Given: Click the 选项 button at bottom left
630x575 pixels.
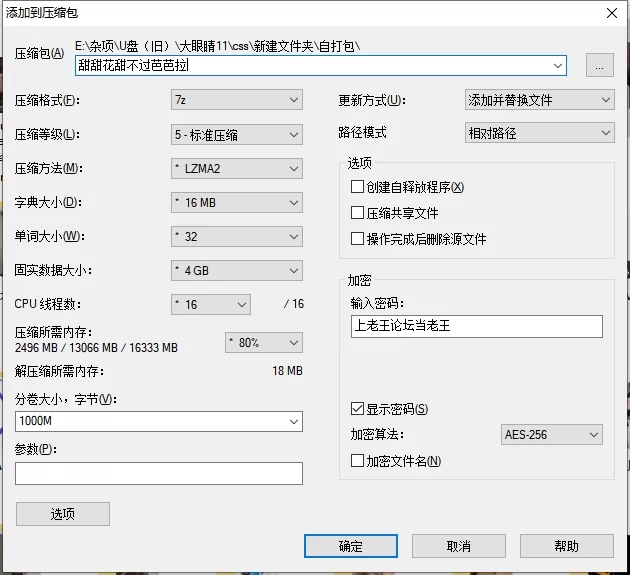Looking at the screenshot, I should [x=63, y=514].
